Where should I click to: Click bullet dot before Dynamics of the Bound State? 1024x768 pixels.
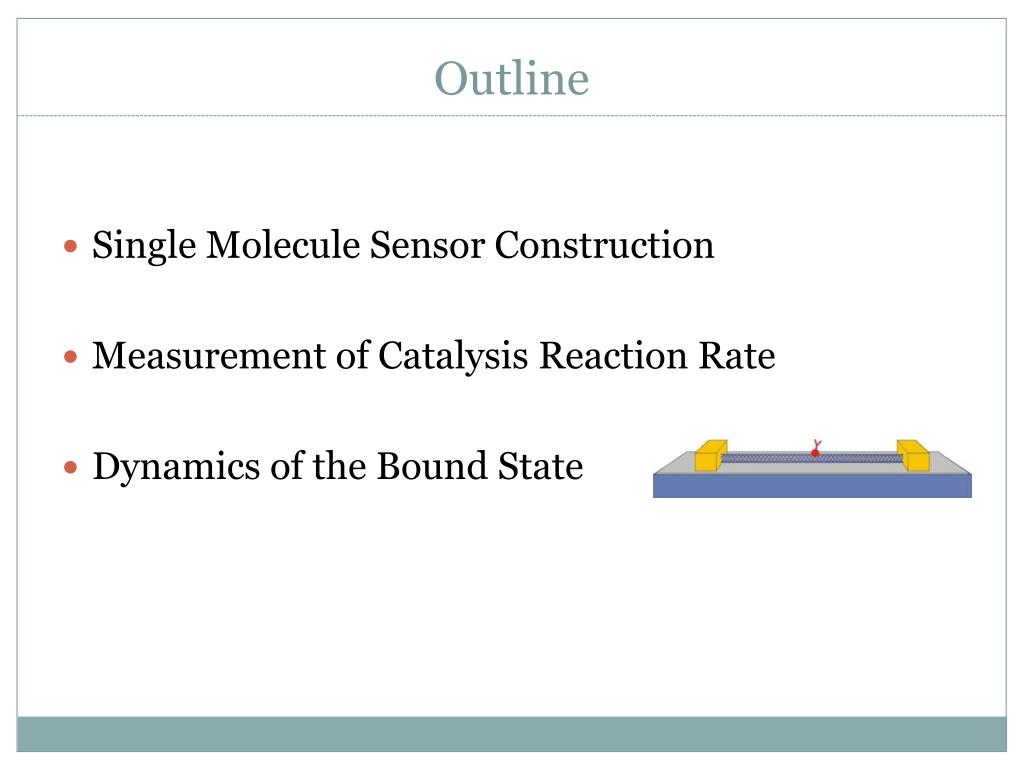[71, 467]
